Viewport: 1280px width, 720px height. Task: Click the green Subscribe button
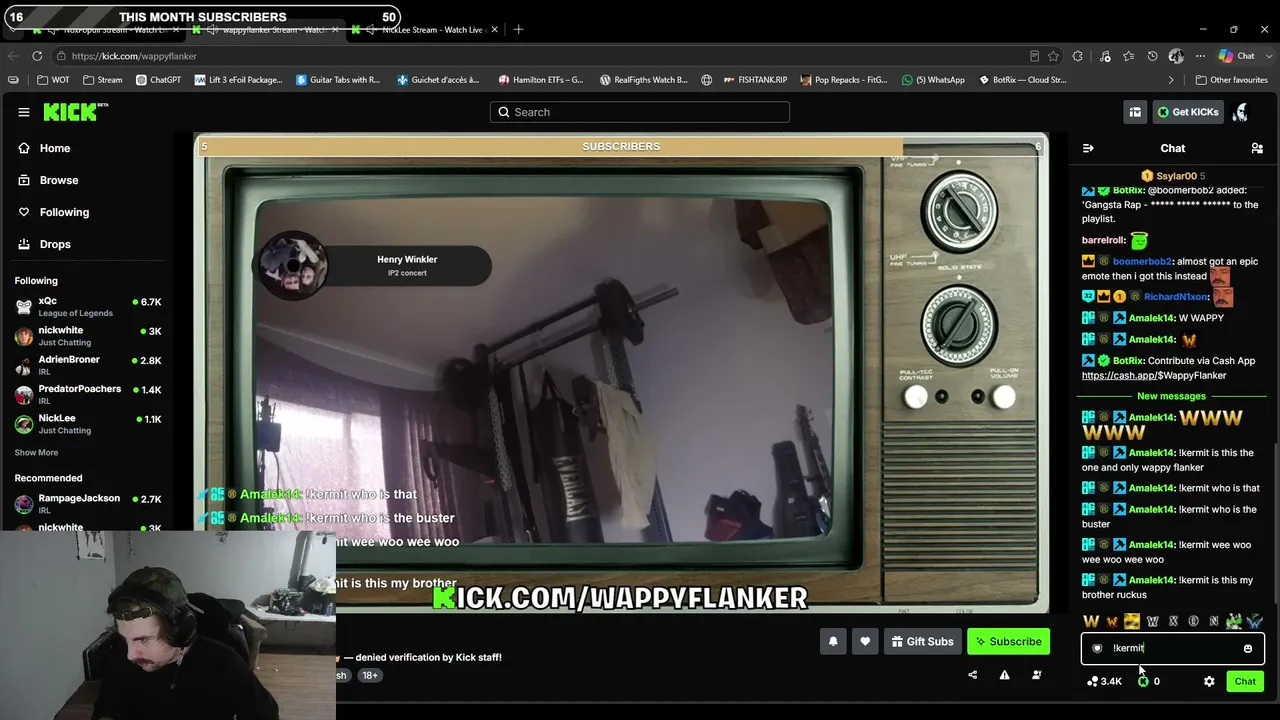click(x=1008, y=641)
